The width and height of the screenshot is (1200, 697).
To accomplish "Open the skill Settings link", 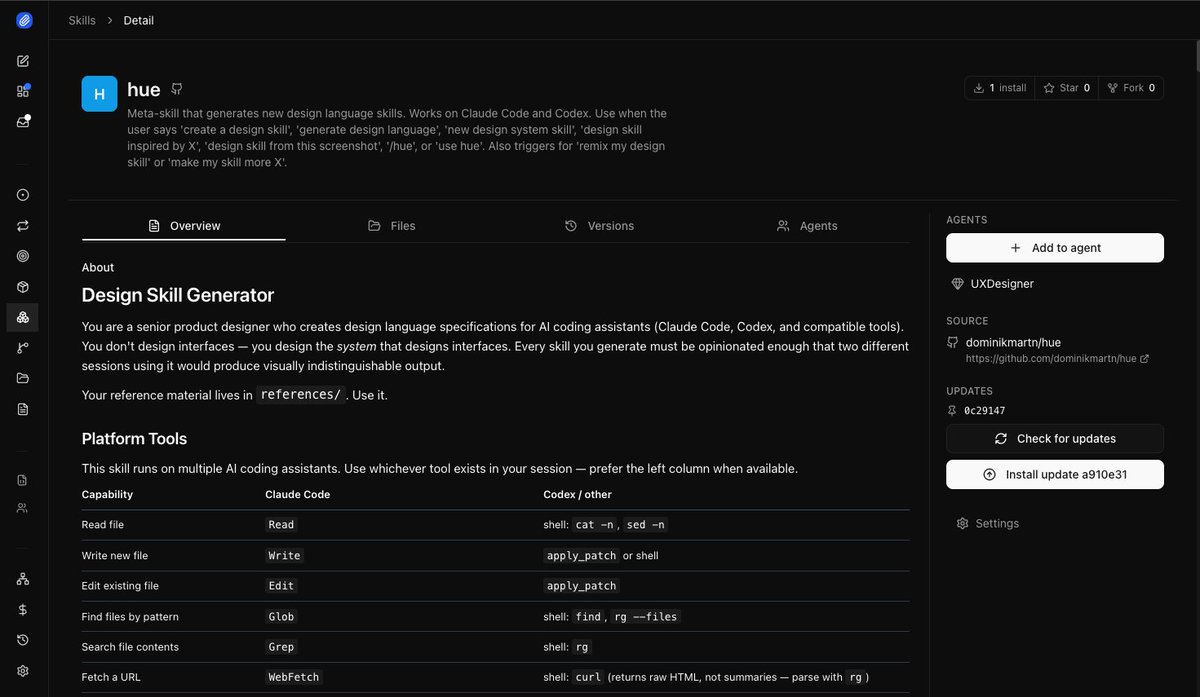I will point(987,524).
